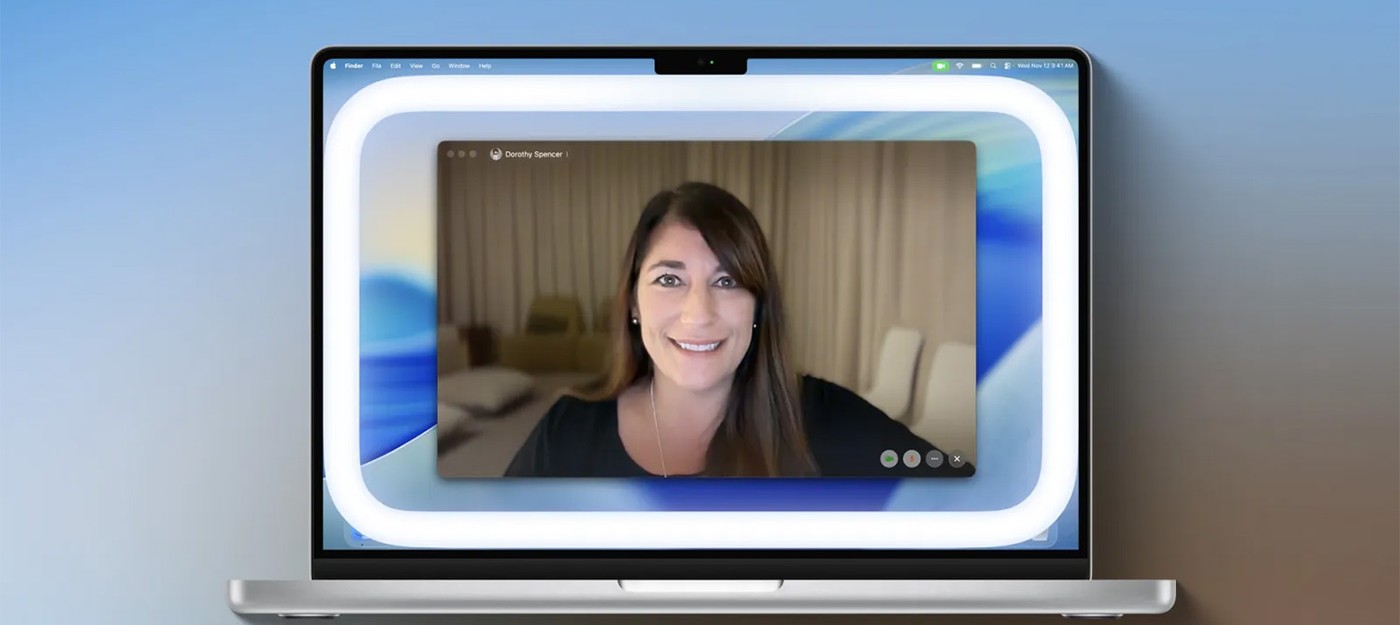Open the Finder menu
This screenshot has width=1400, height=625.
pyautogui.click(x=354, y=66)
